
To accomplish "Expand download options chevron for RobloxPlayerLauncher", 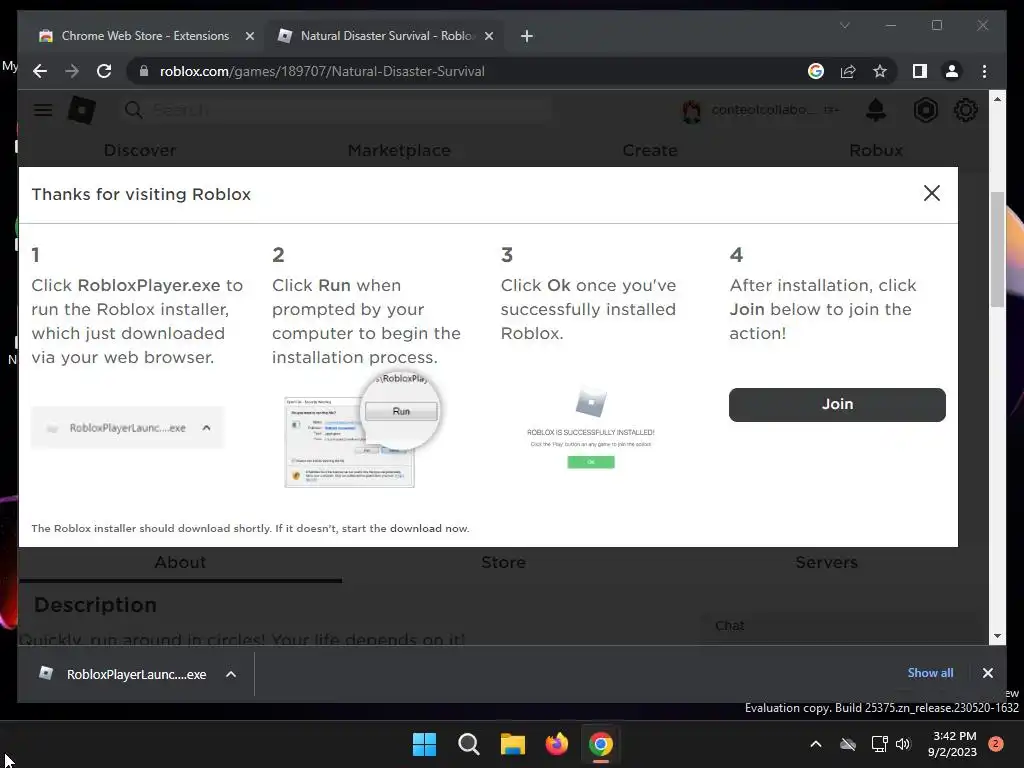I will tap(231, 674).
